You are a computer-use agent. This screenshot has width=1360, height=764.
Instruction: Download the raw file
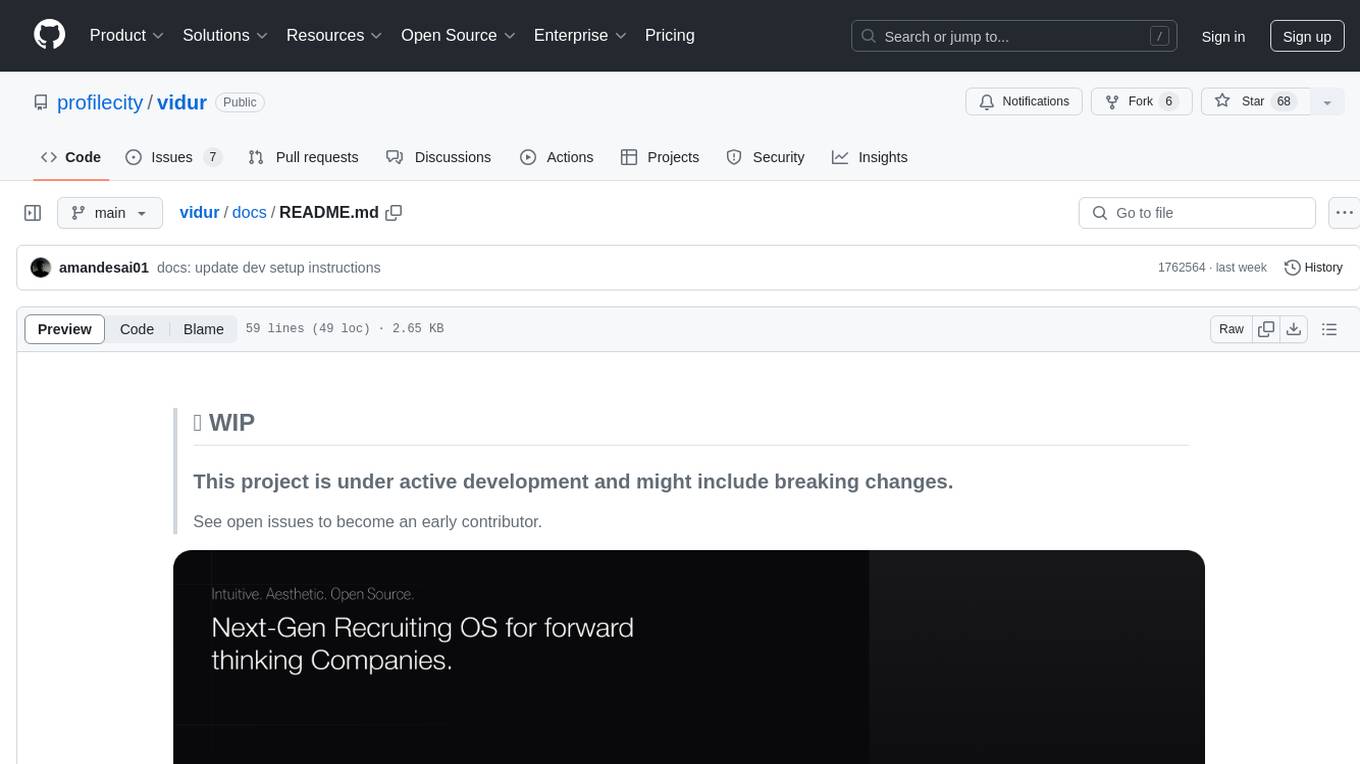(1294, 329)
